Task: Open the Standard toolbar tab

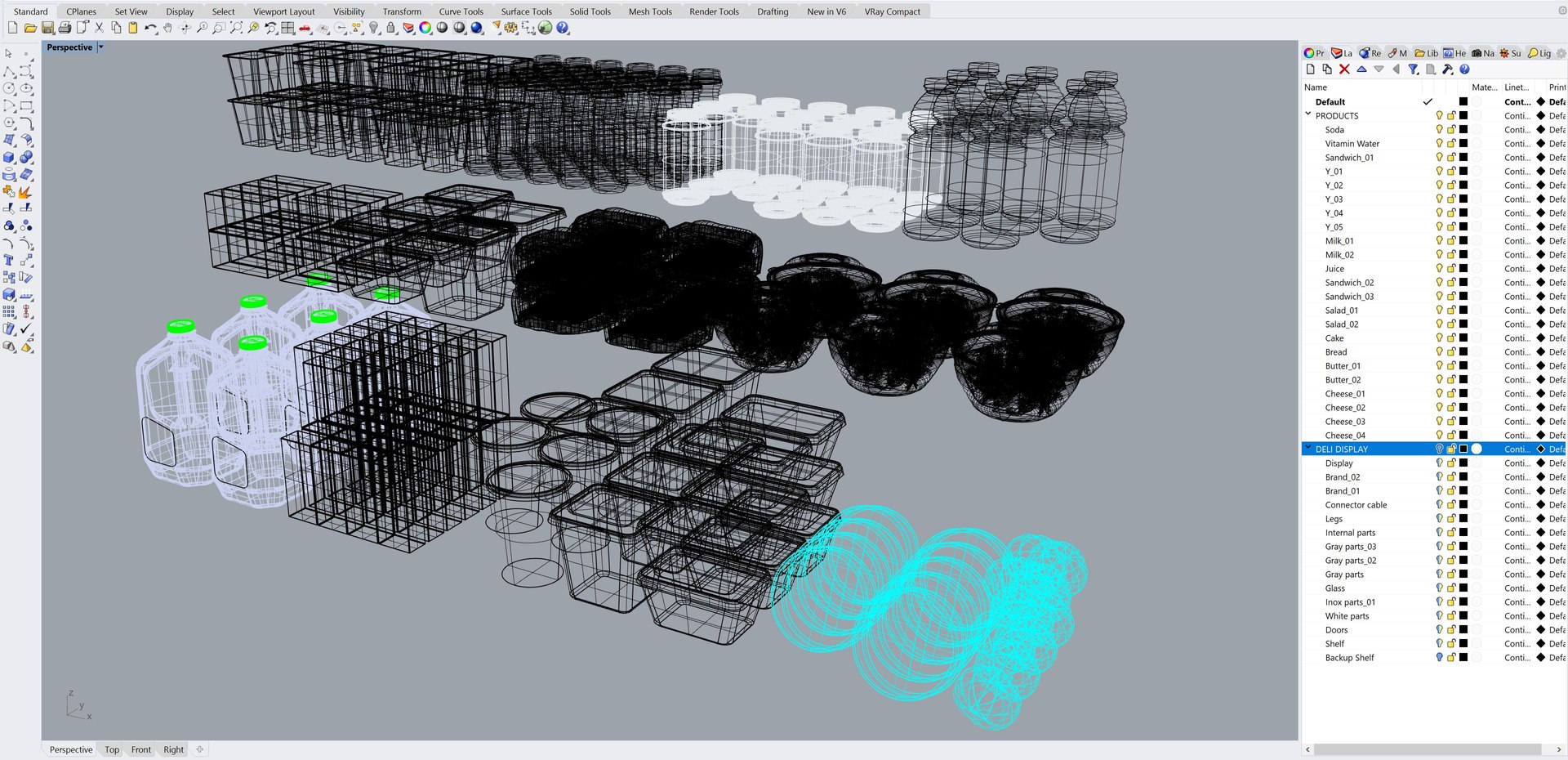Action: click(30, 11)
